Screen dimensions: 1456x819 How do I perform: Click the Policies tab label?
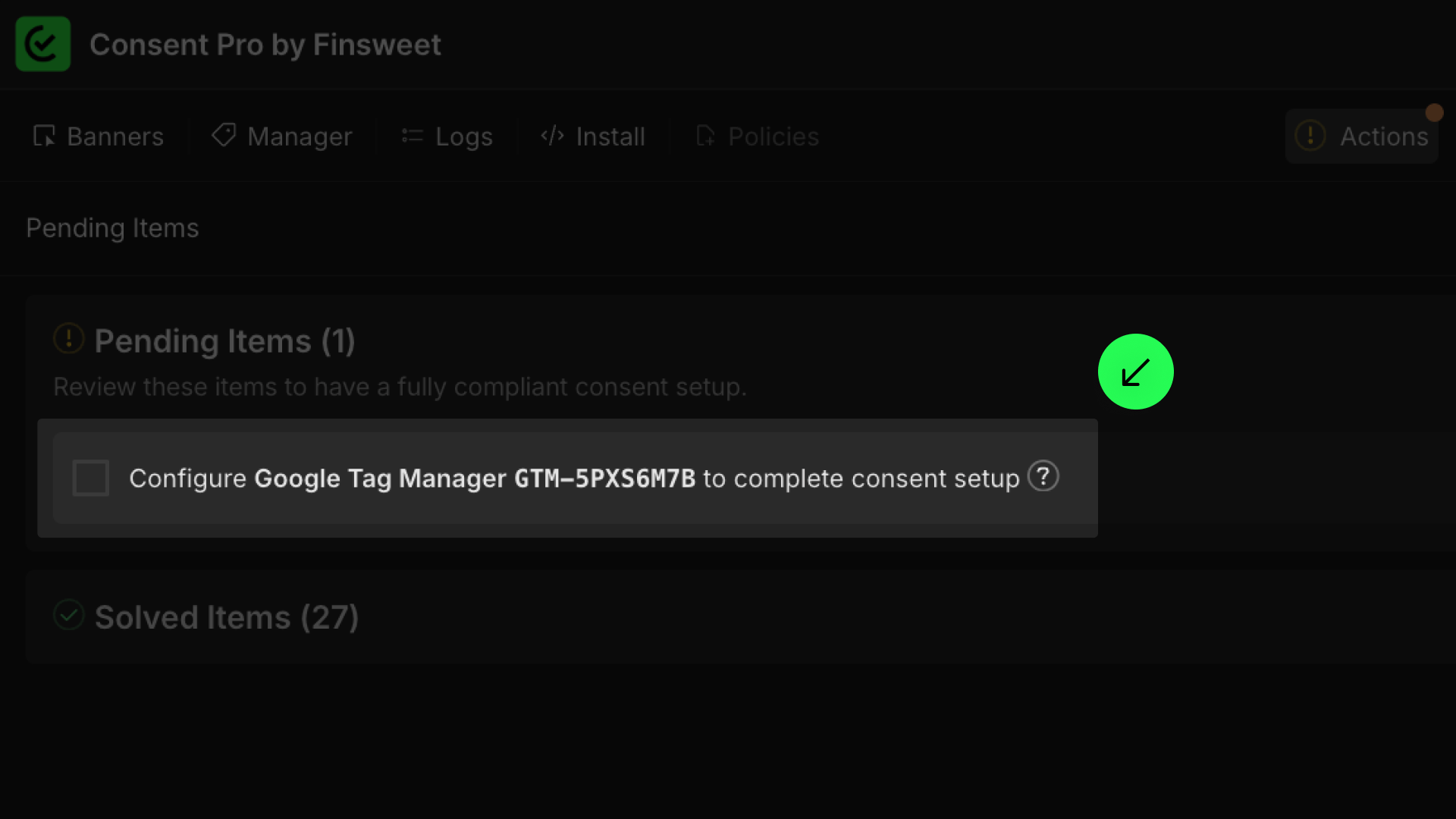(773, 136)
